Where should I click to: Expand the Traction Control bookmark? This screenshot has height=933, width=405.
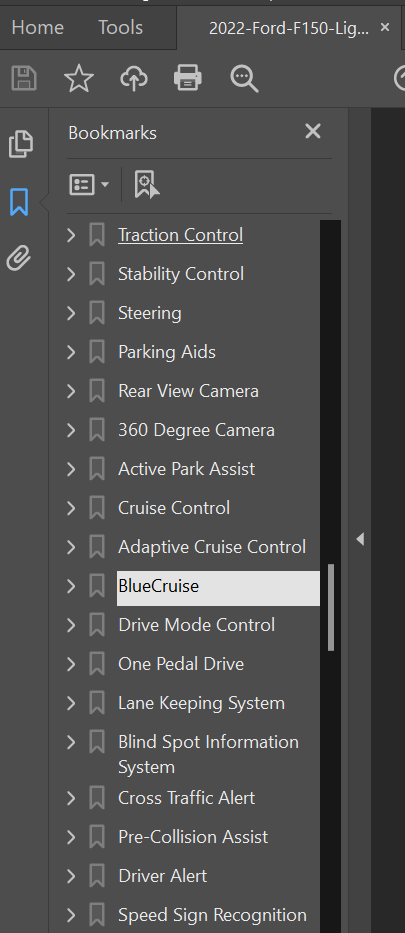(x=71, y=235)
